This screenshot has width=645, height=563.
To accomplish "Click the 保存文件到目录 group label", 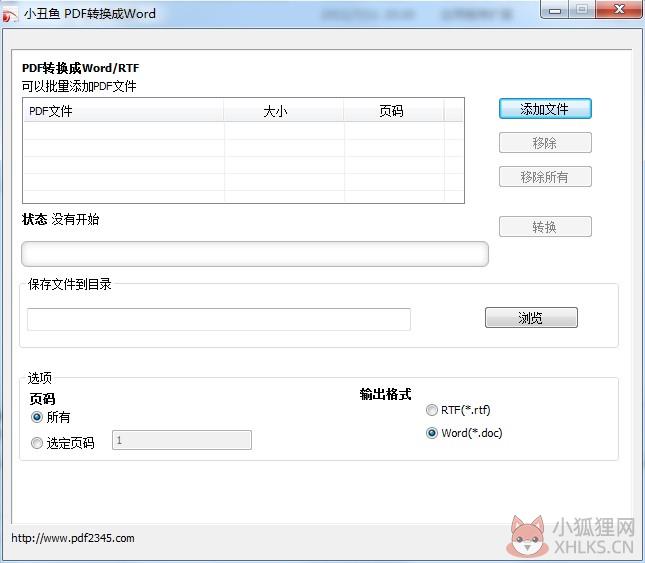I will 70,284.
